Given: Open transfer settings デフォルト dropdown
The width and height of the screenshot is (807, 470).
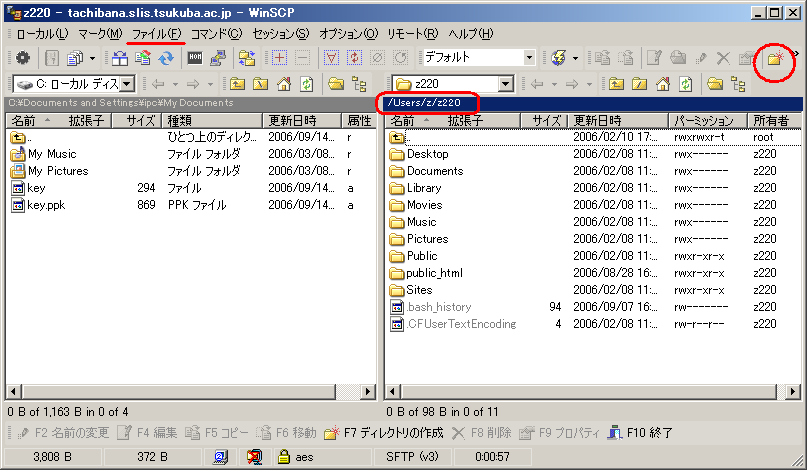Looking at the screenshot, I should [x=529, y=57].
